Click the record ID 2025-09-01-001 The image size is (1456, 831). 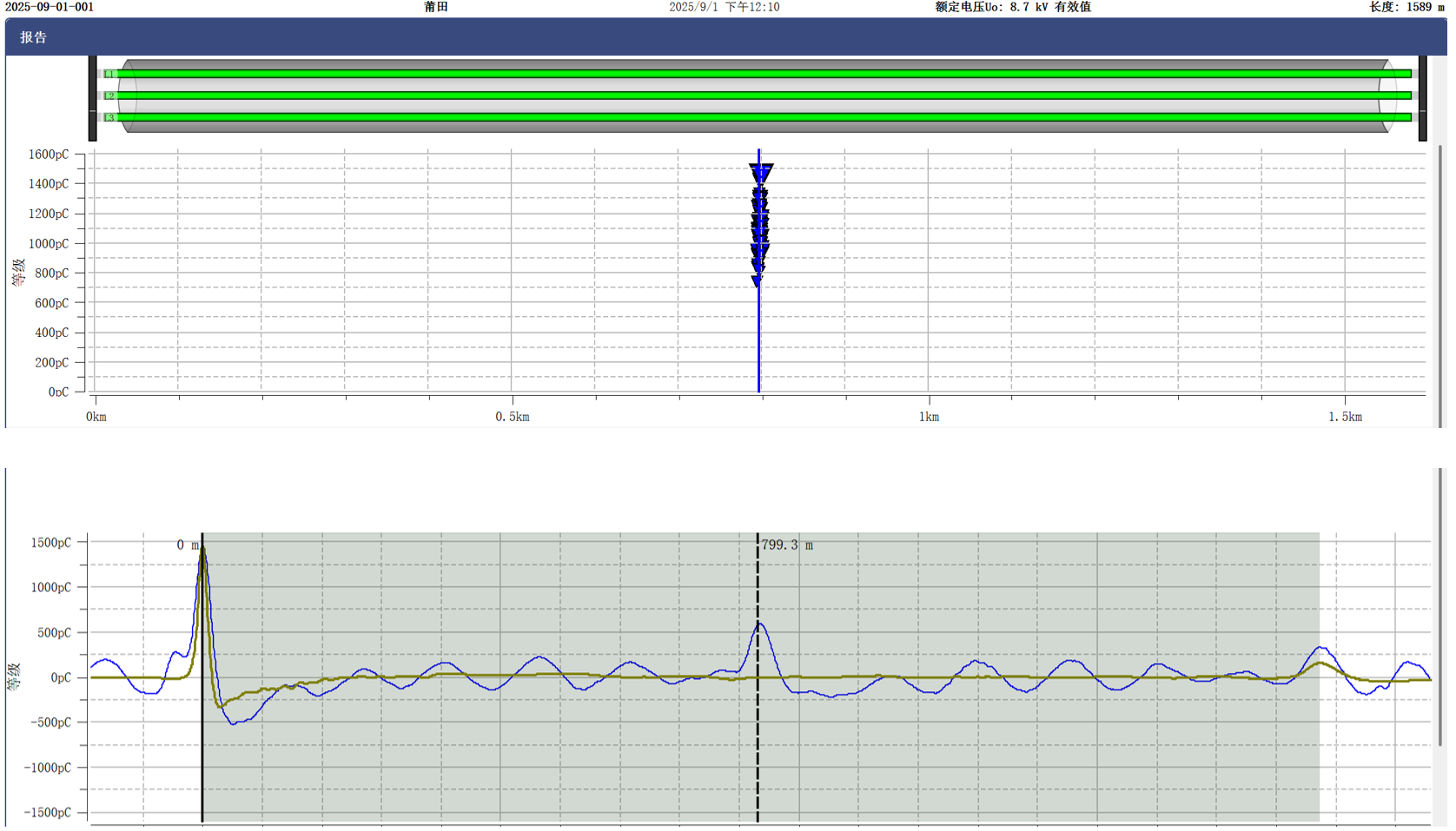coord(50,7)
